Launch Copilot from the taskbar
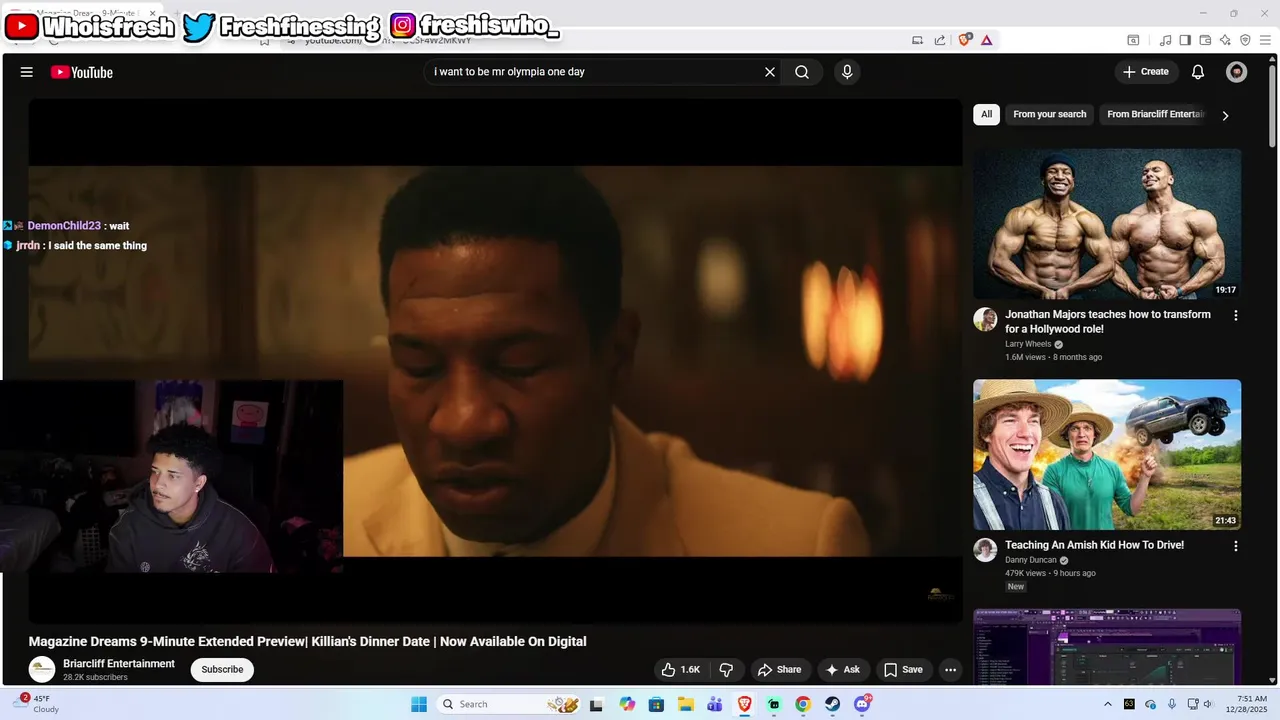 point(627,704)
